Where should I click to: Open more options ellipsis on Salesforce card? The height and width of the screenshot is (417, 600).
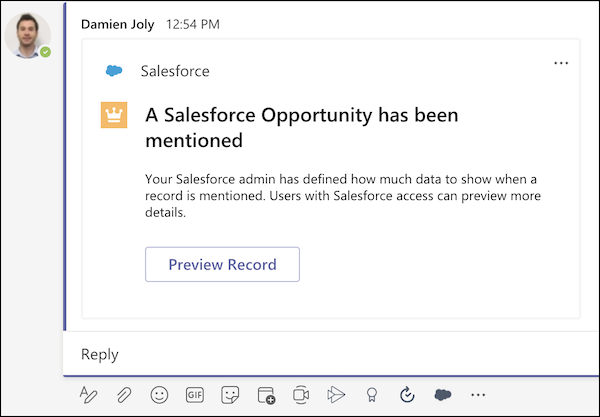click(561, 63)
